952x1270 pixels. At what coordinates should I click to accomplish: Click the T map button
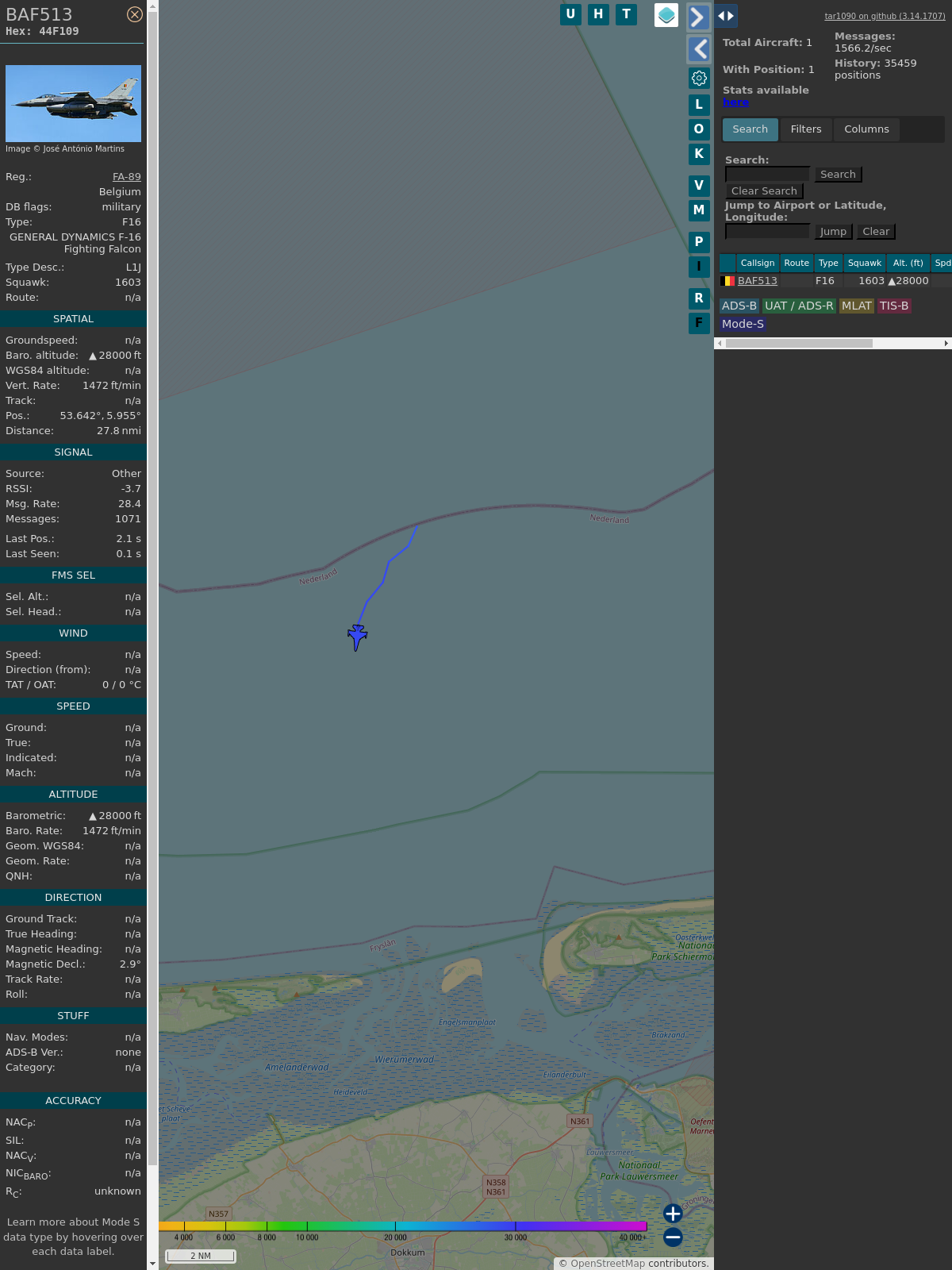tap(627, 14)
